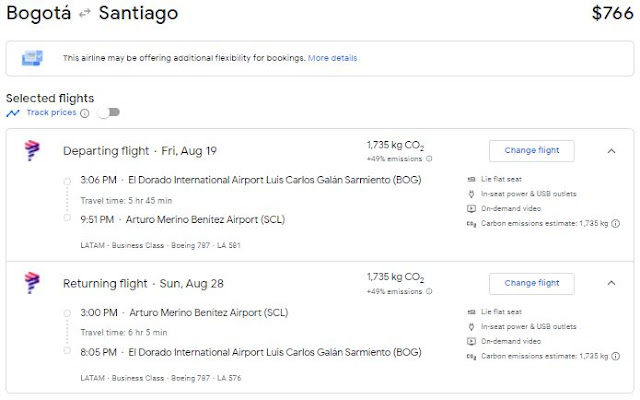Click the Track prices info icon
Image resolution: width=640 pixels, height=400 pixels.
tap(84, 113)
